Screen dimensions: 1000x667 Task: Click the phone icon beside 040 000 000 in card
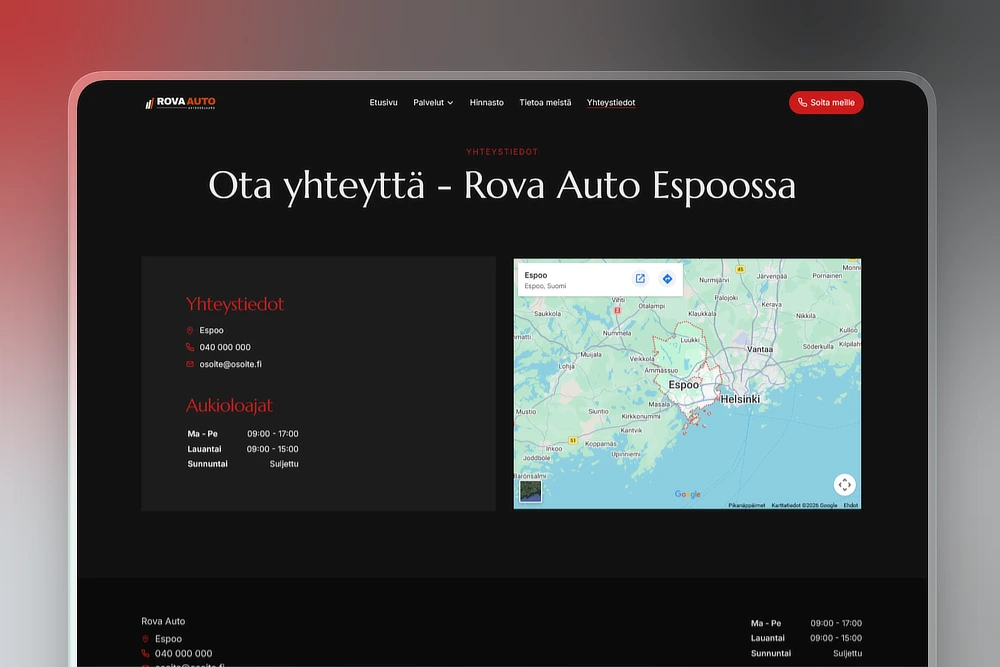click(x=189, y=347)
